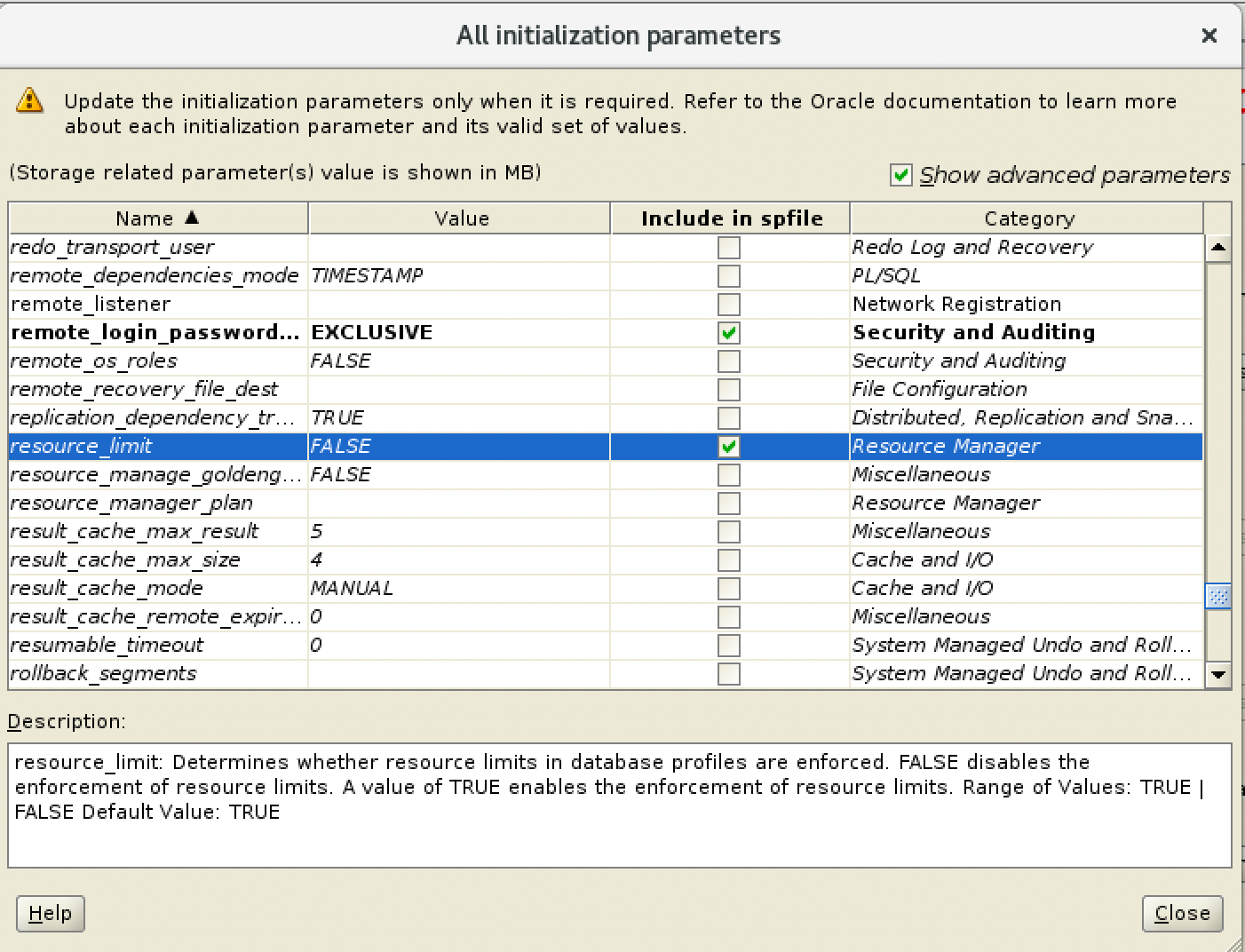
Task: Toggle Show advanced parameters checkbox
Action: [x=901, y=175]
